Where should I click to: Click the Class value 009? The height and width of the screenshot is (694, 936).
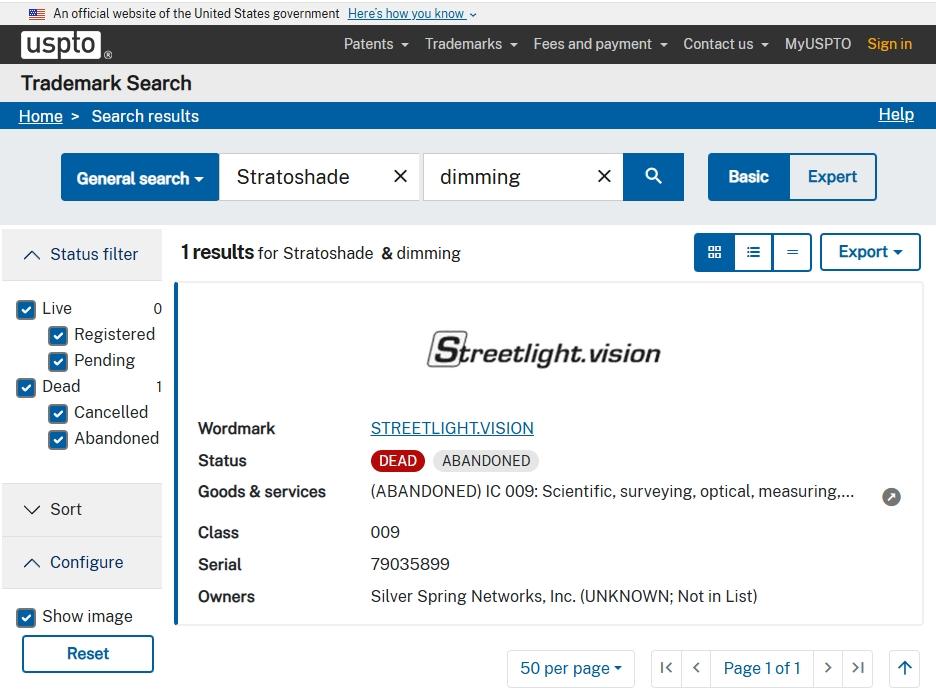pos(385,532)
